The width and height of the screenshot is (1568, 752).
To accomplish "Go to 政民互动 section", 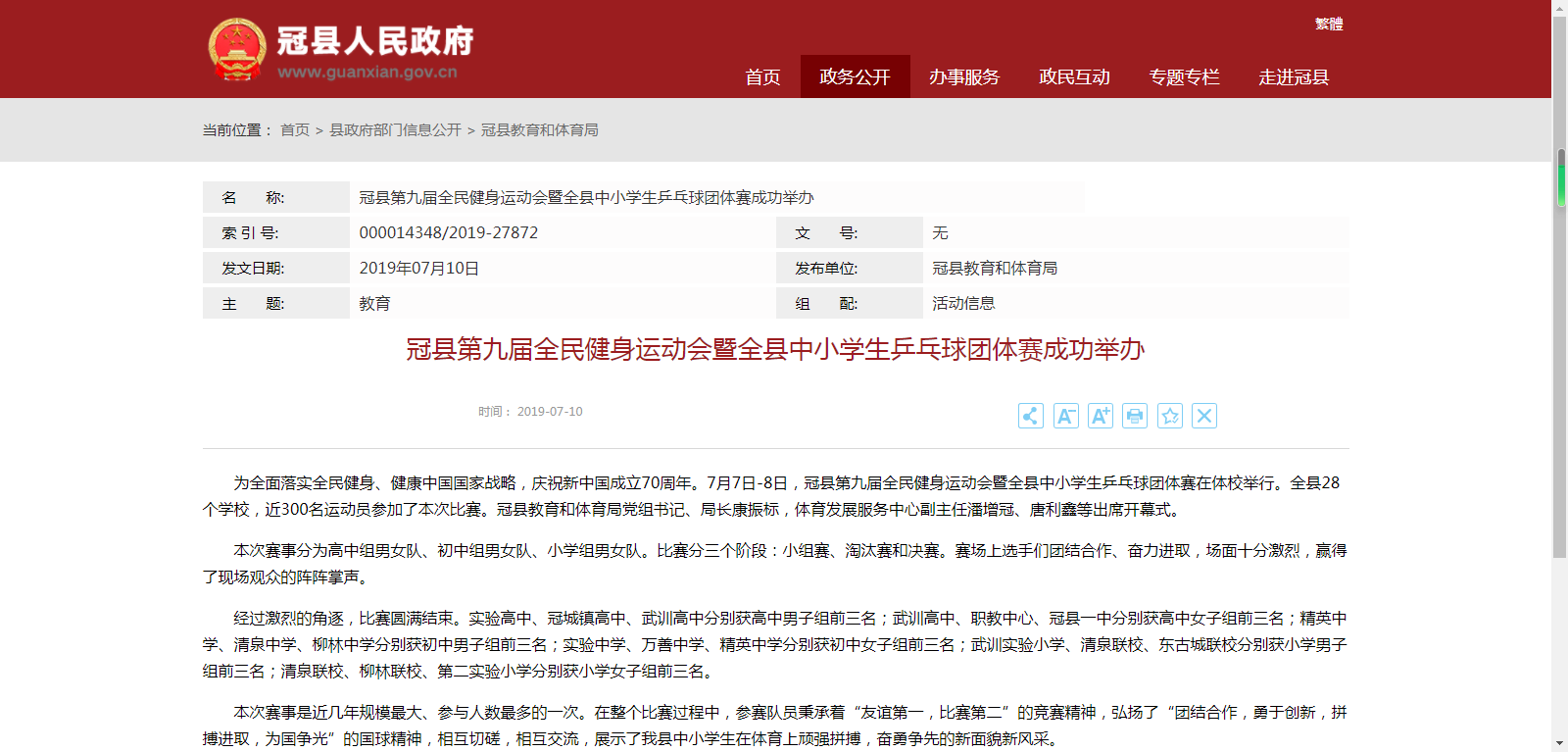I will (x=1074, y=76).
